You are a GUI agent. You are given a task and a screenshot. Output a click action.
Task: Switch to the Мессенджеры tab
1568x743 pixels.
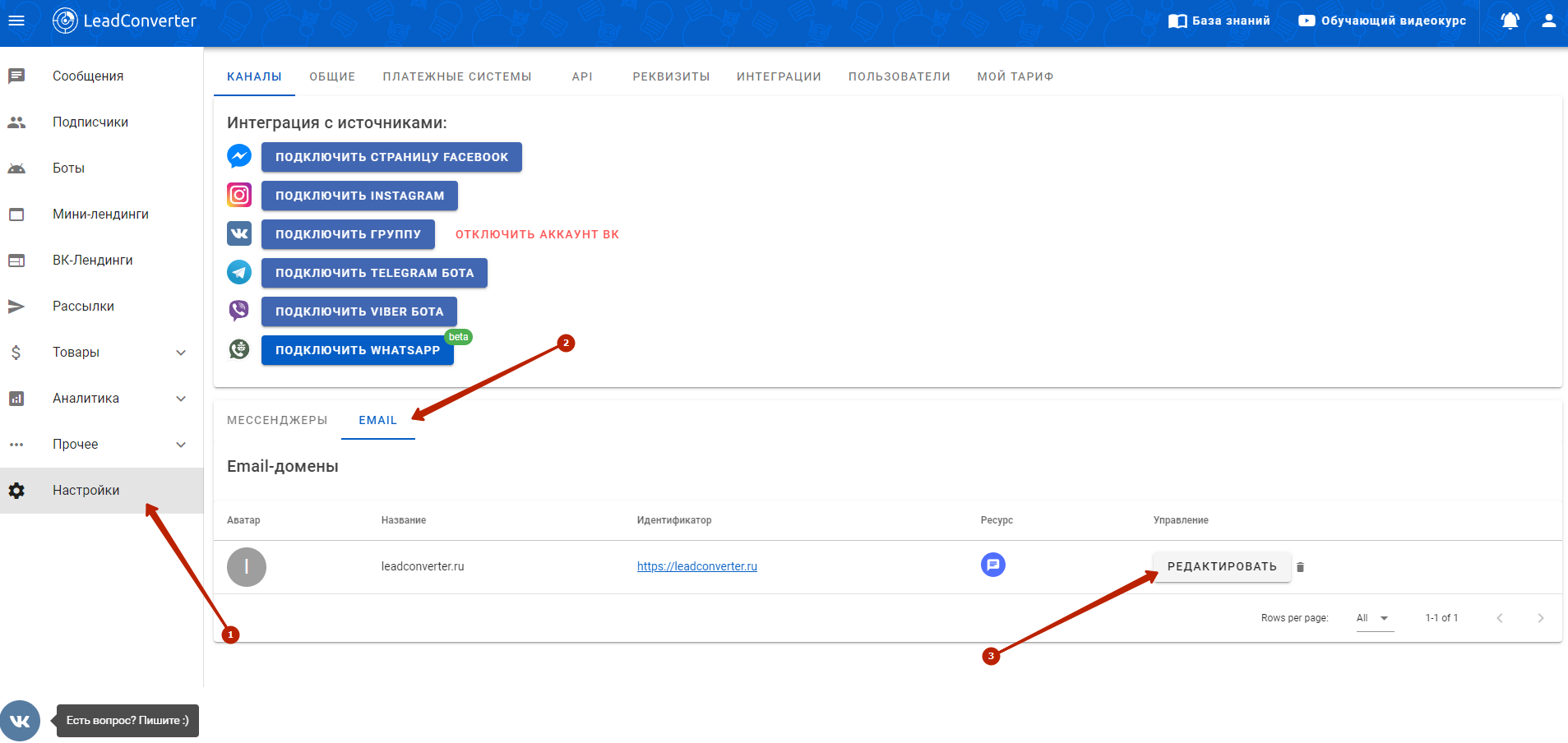tap(277, 420)
